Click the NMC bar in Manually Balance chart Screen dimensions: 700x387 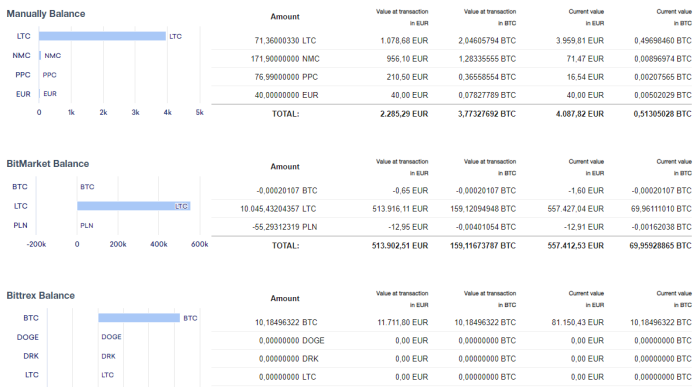tap(40, 55)
